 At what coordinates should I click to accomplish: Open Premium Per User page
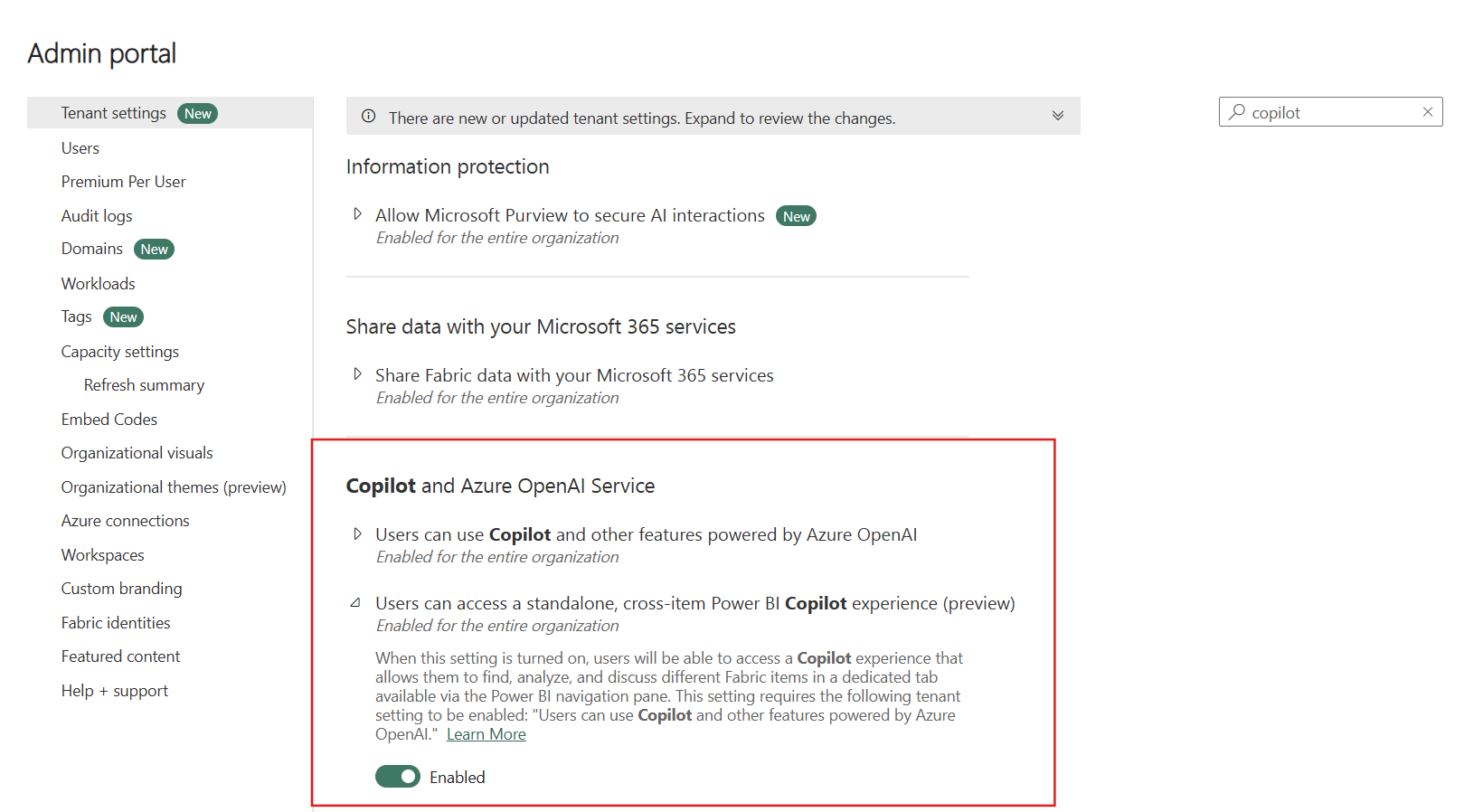click(124, 182)
